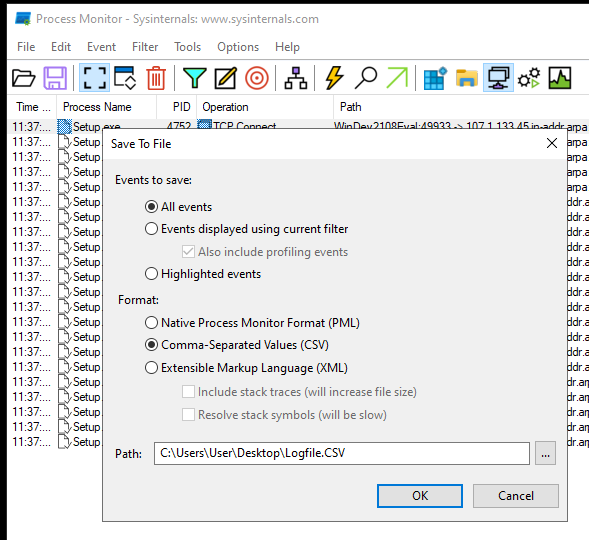Click the Operation column header

click(x=265, y=107)
